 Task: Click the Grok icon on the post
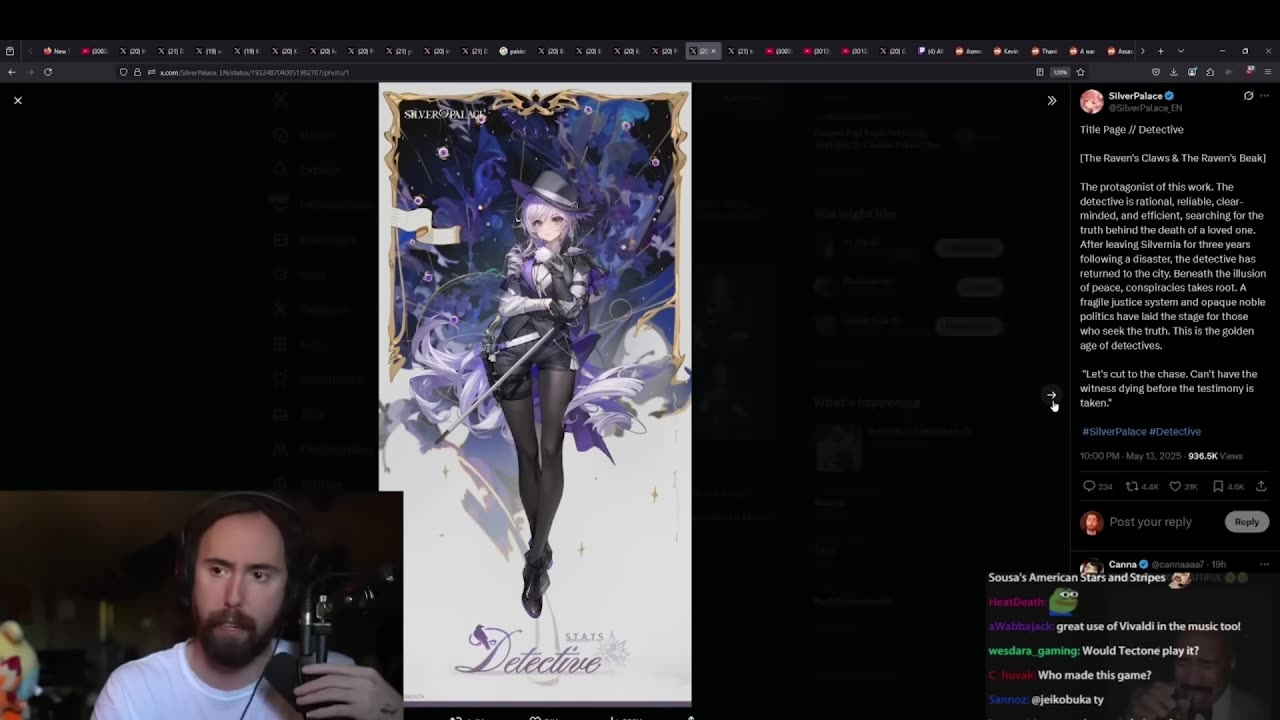1248,96
